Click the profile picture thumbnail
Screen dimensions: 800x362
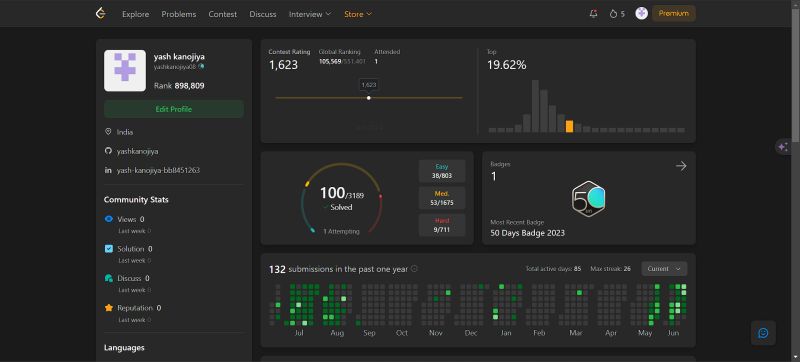coord(125,70)
